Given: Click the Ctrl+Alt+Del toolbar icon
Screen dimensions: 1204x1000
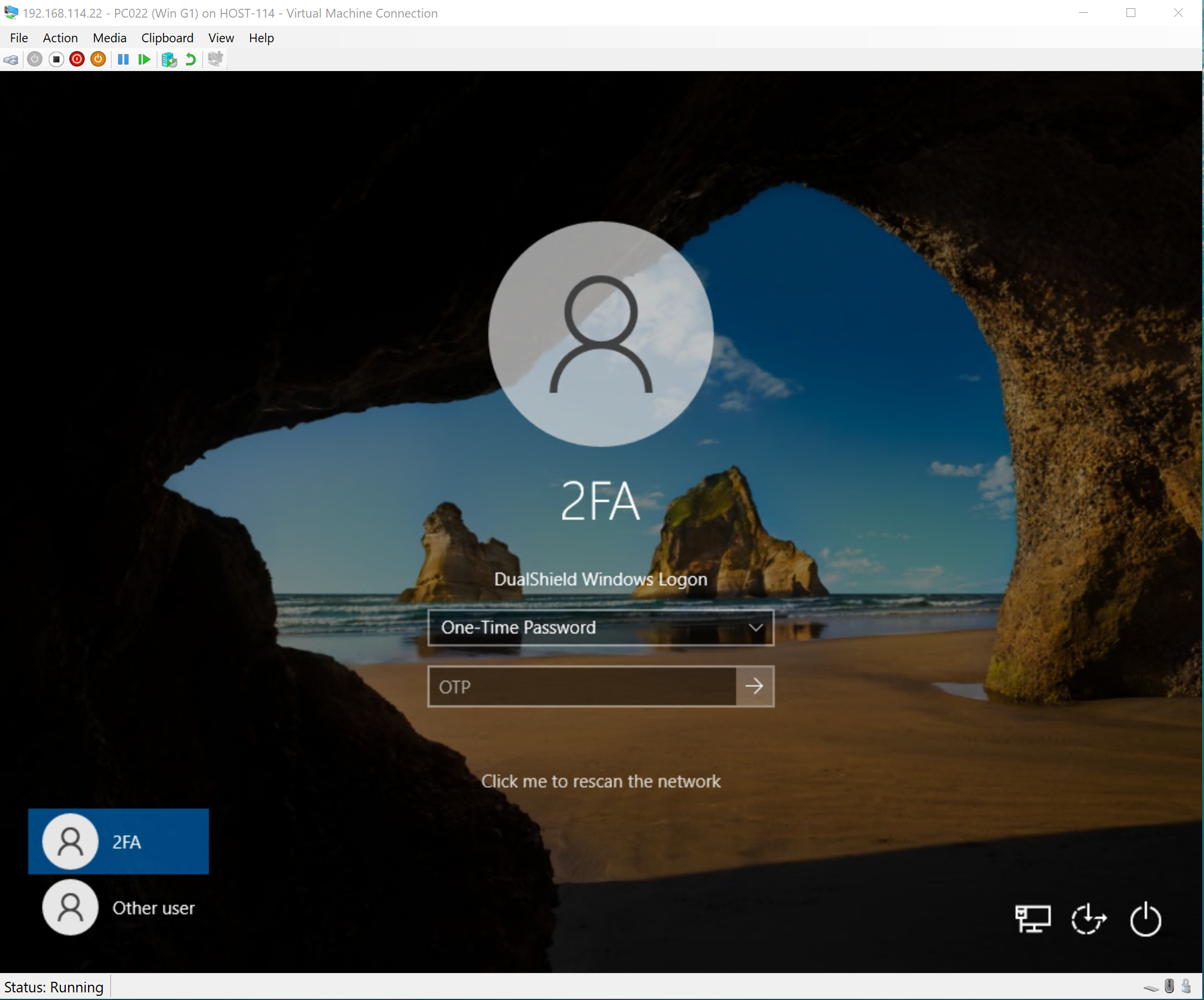Looking at the screenshot, I should click(11, 59).
